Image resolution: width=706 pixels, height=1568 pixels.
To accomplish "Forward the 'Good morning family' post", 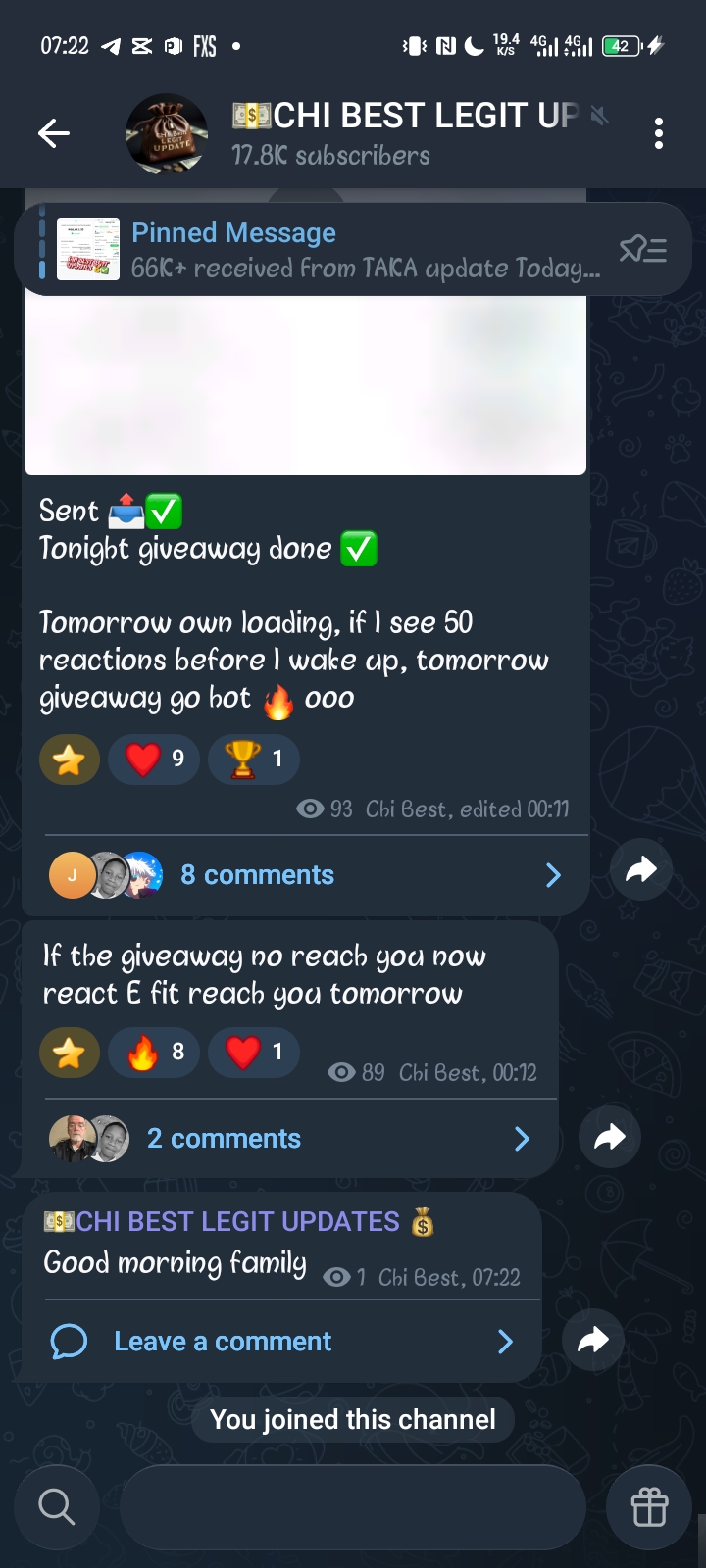I will click(593, 1340).
